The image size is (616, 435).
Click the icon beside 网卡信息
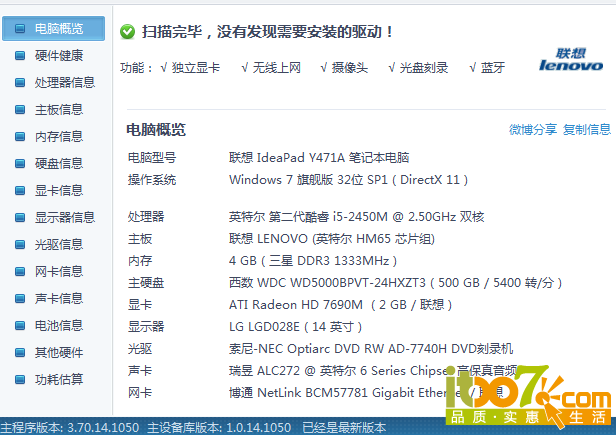point(20,272)
